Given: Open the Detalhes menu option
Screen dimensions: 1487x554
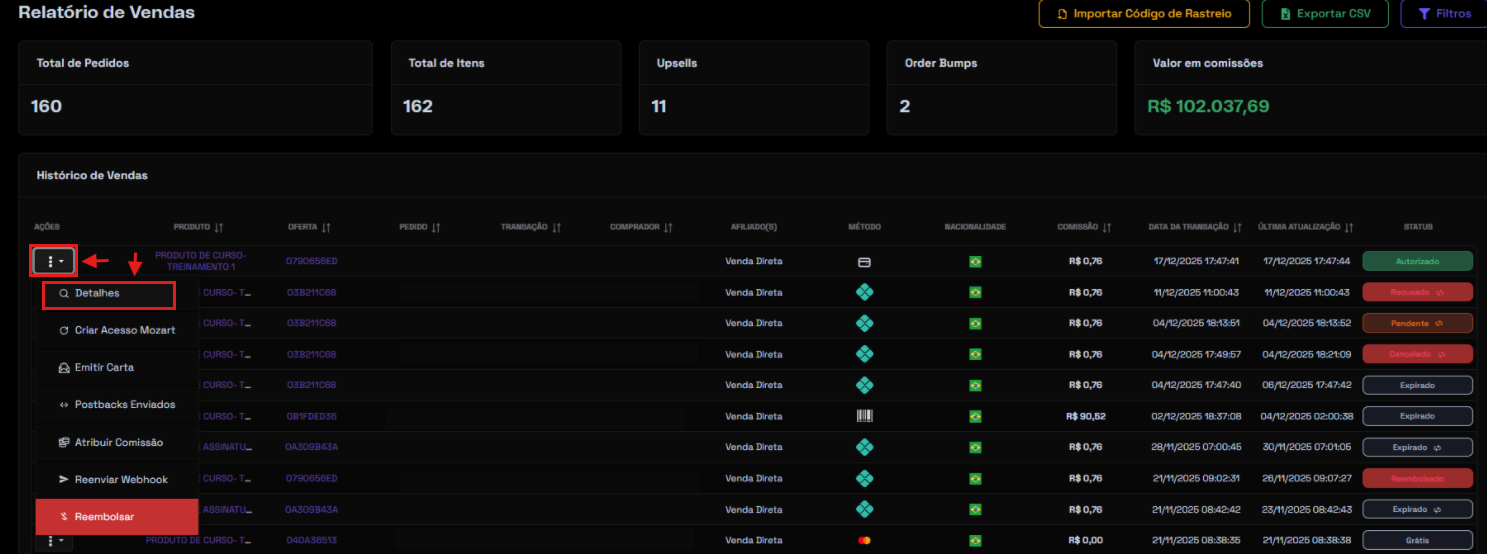Looking at the screenshot, I should (108, 294).
